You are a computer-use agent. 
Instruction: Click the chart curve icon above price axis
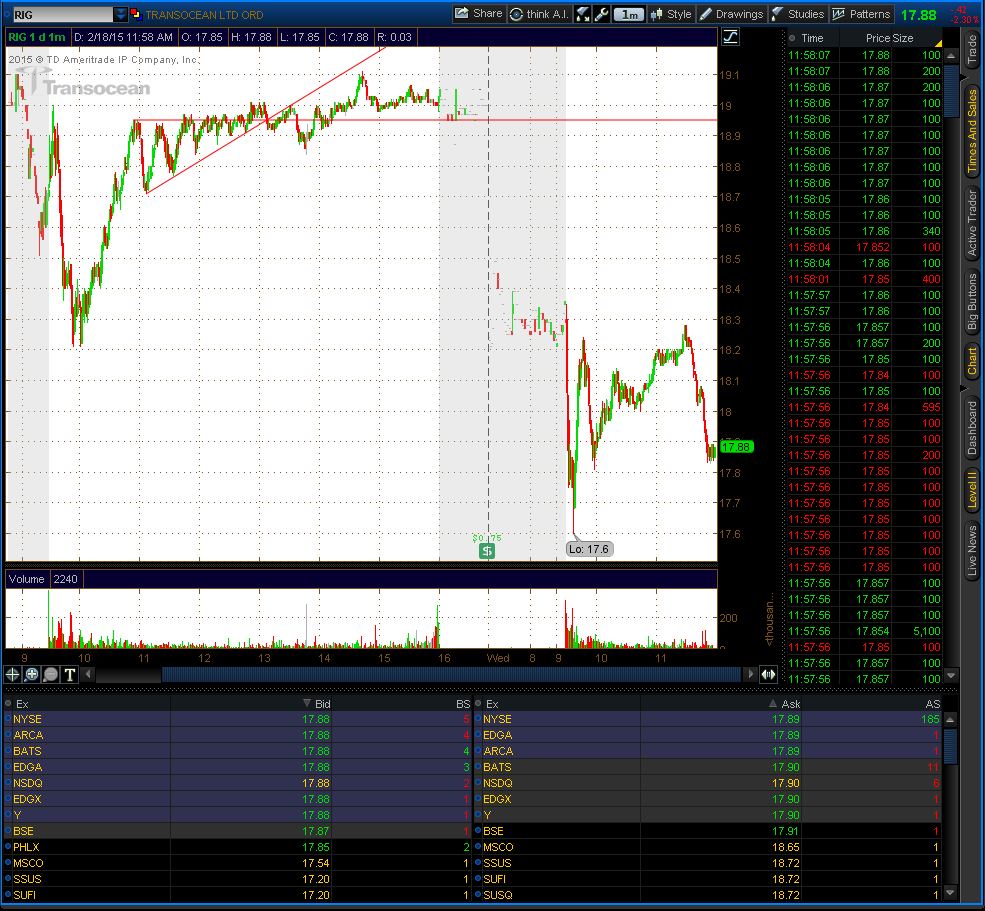click(x=730, y=36)
